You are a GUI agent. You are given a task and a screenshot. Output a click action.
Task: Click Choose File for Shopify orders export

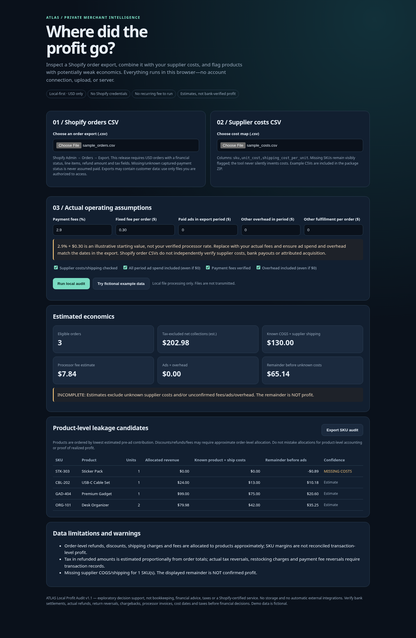click(69, 145)
